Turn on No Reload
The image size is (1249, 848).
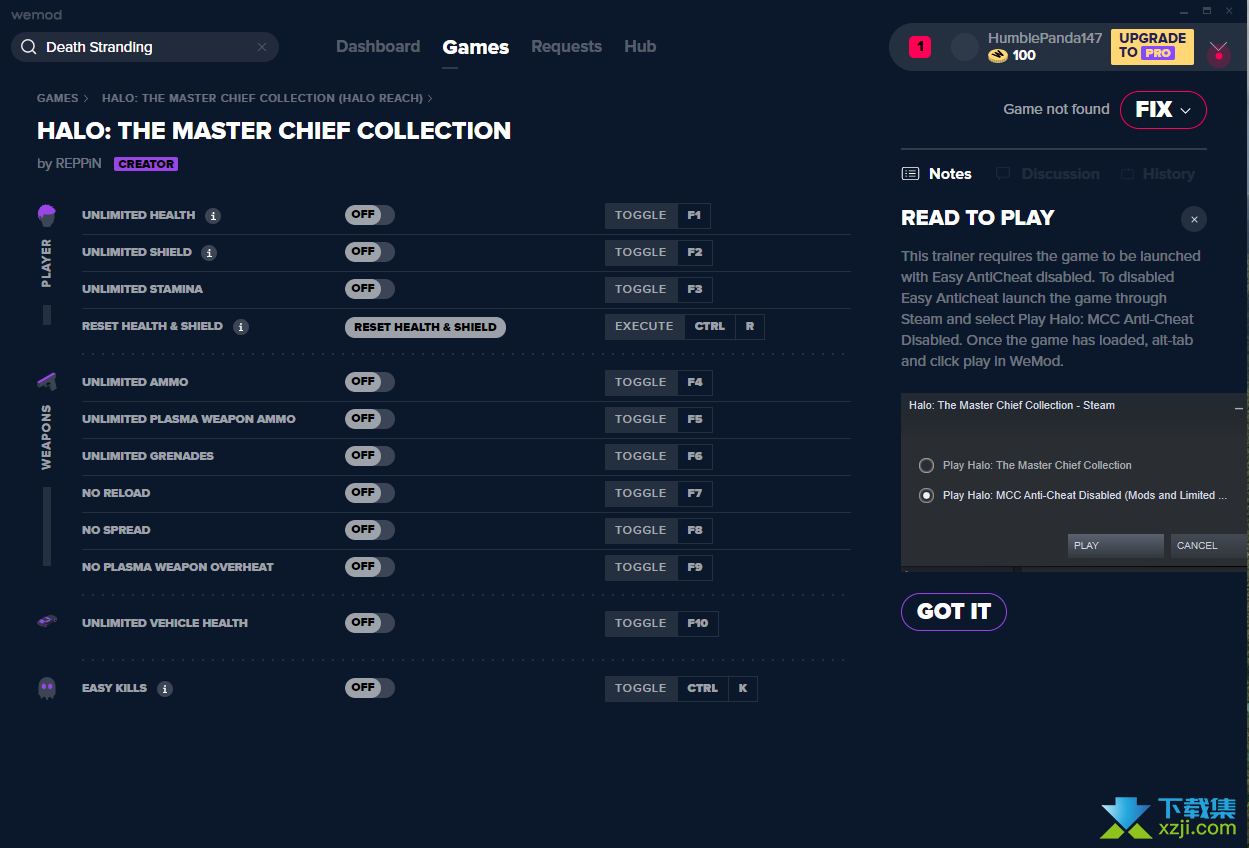tap(370, 493)
